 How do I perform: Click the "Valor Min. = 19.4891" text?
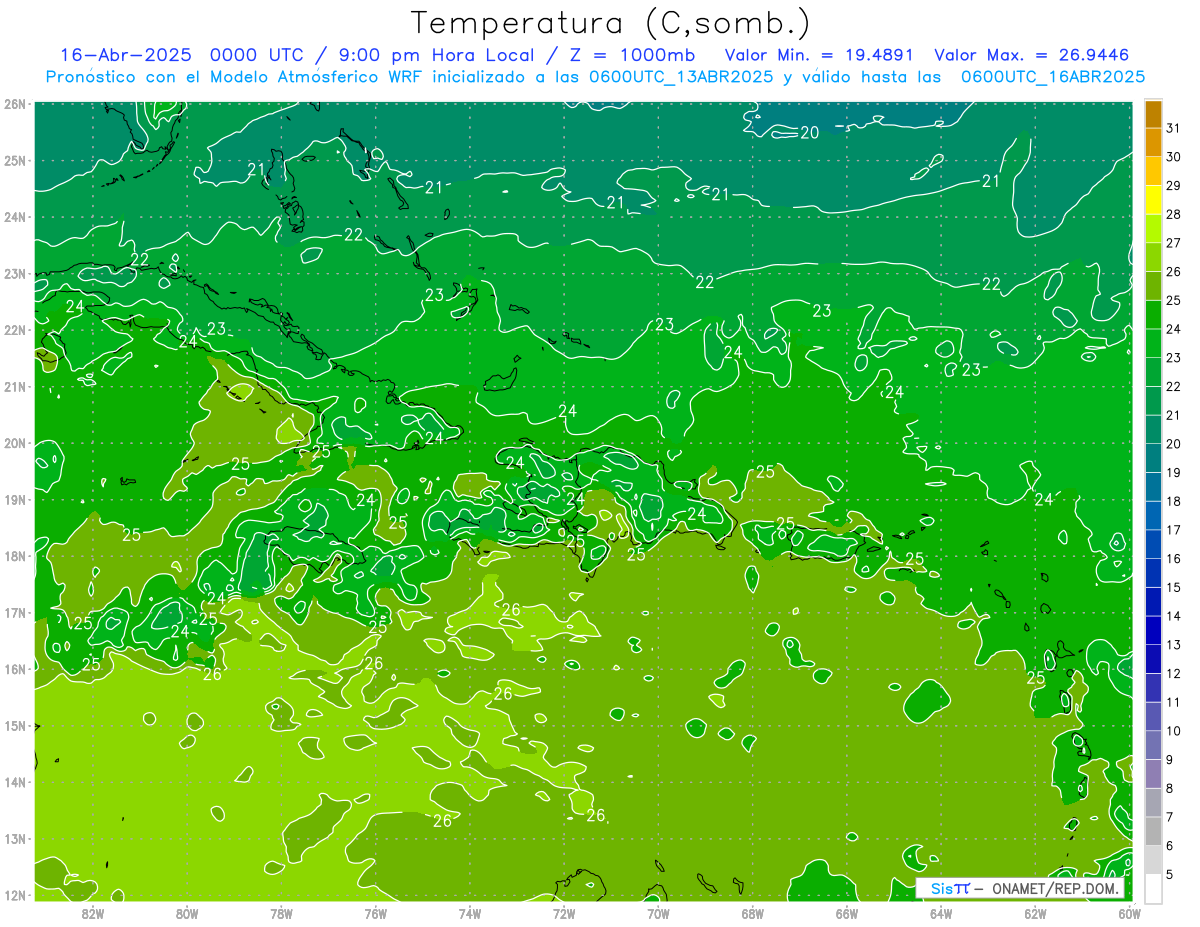pos(821,55)
